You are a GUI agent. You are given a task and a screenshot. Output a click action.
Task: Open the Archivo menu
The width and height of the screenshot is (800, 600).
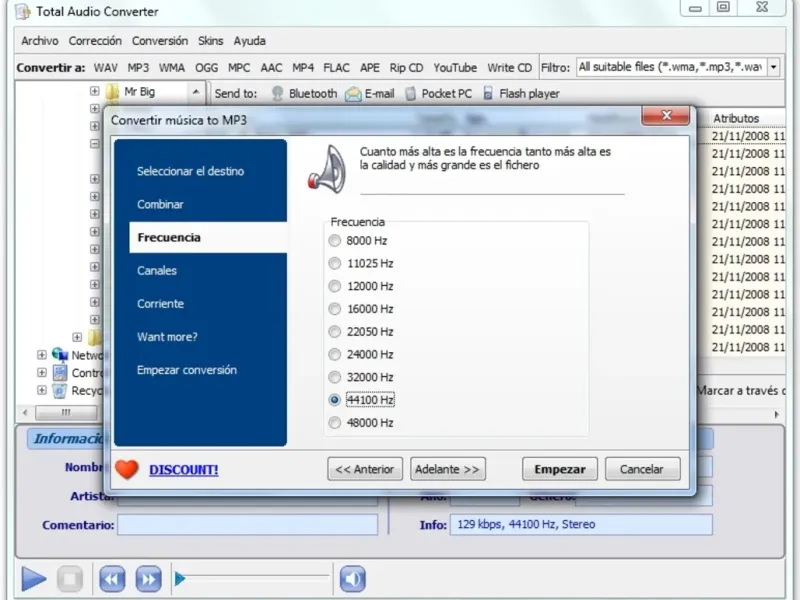pyautogui.click(x=40, y=41)
